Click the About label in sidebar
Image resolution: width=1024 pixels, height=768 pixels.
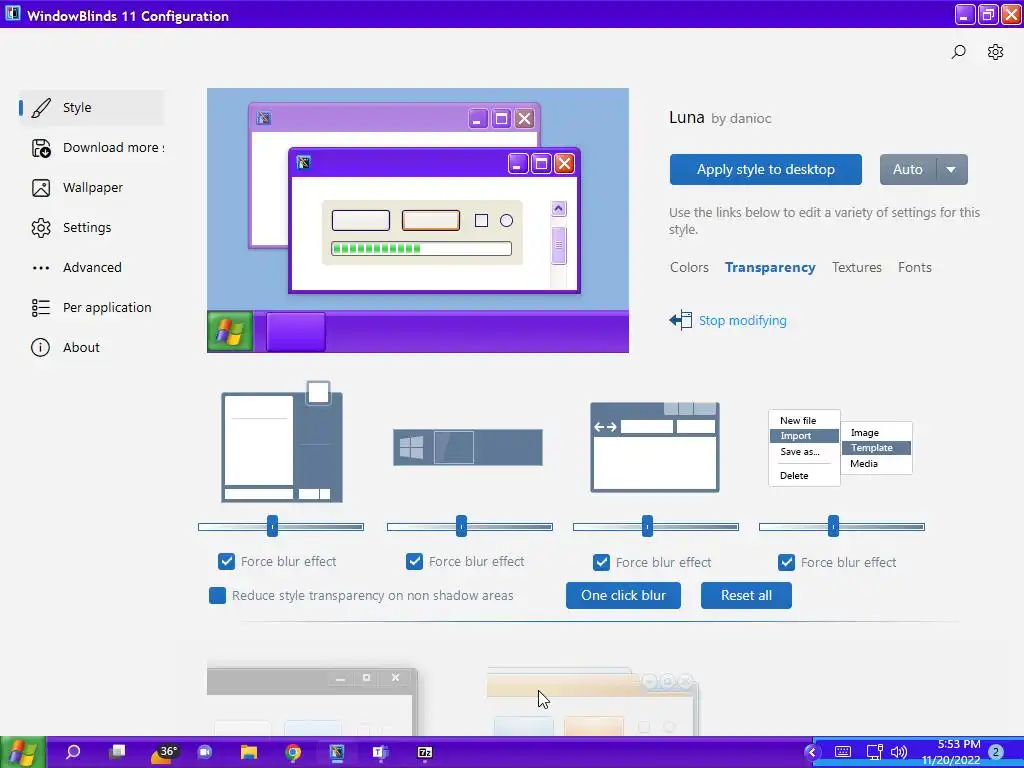82,347
